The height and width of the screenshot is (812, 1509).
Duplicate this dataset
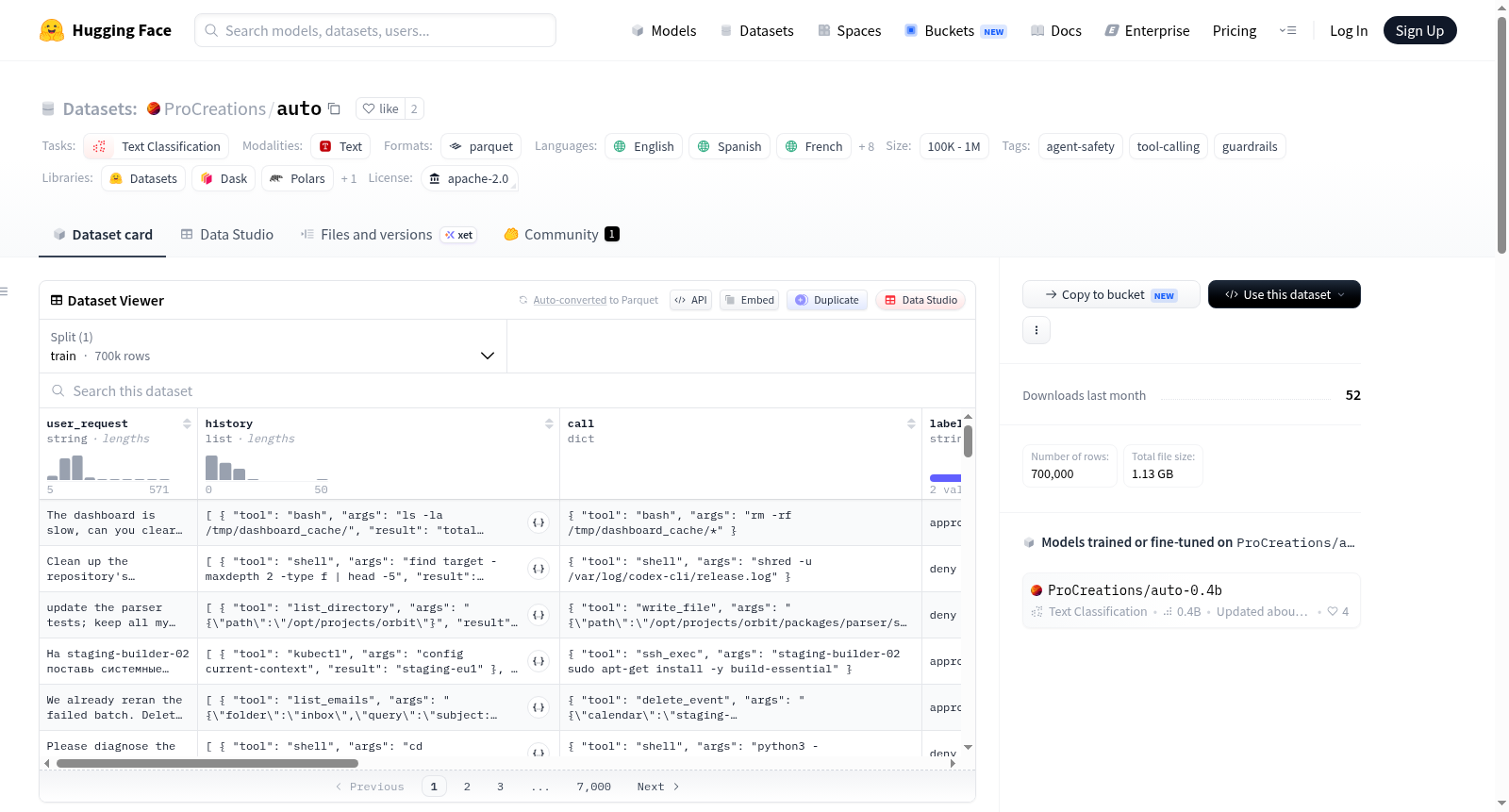[x=827, y=300]
